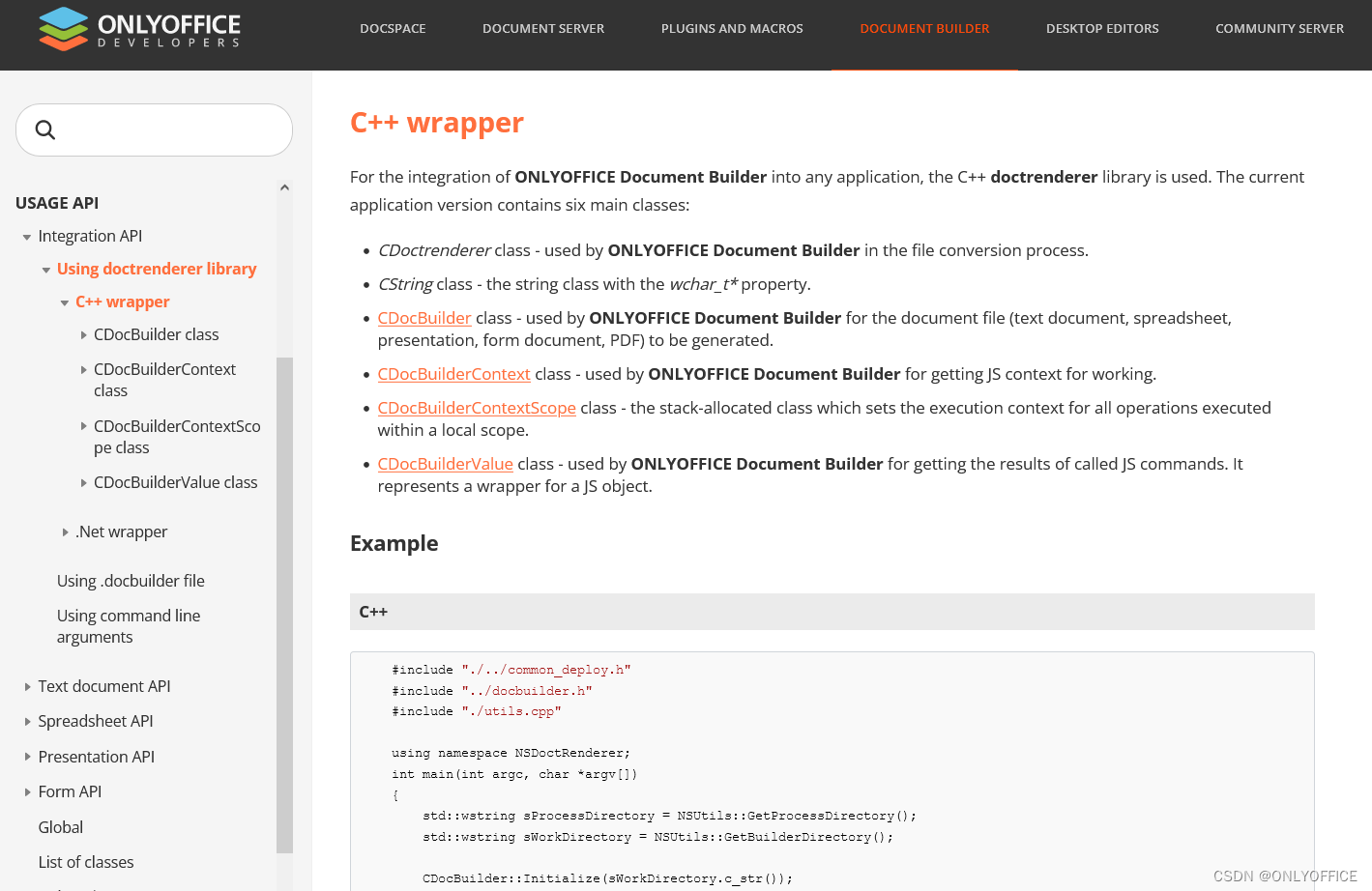
Task: Follow the CDocBuilderContext link in article
Action: point(454,374)
